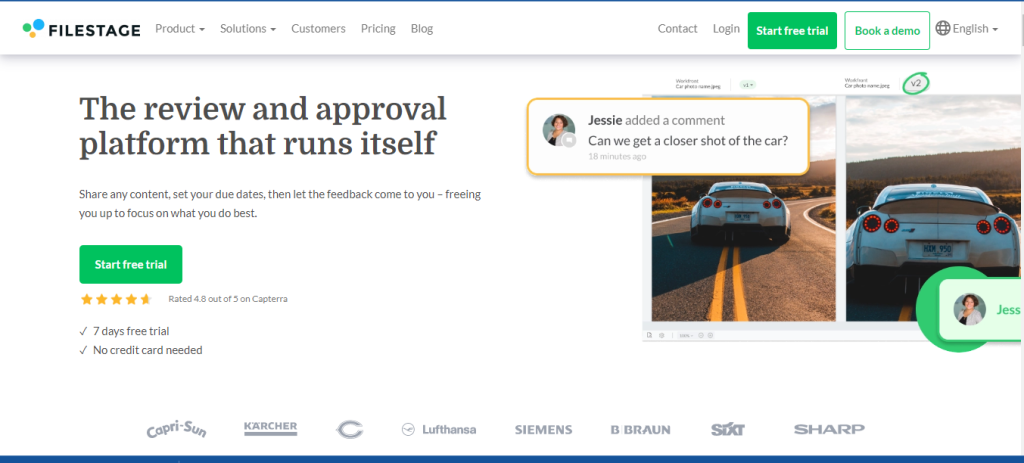Click the Login link
Viewport: 1024px width, 463px height.
pos(726,29)
